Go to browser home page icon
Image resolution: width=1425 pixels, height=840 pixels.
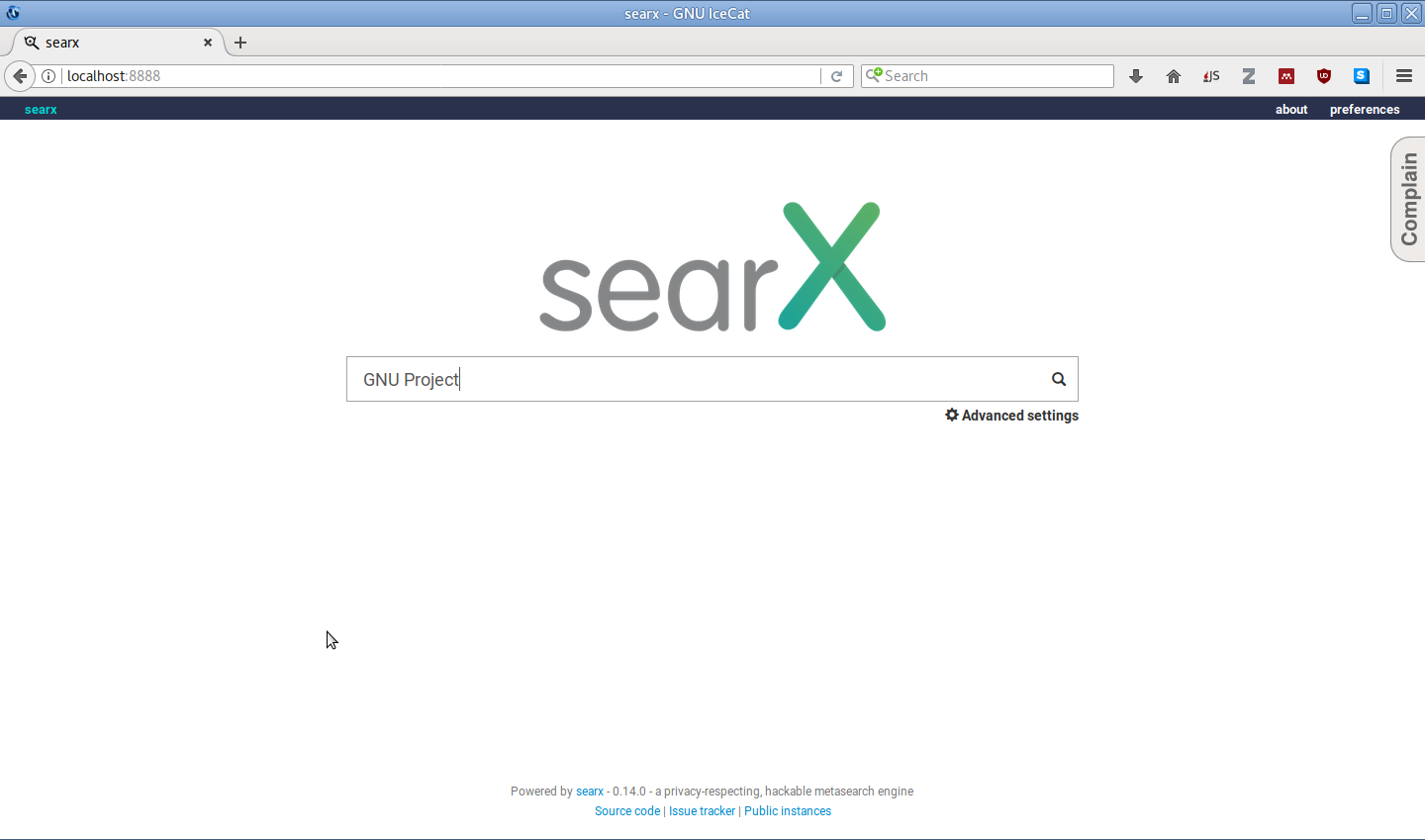tap(1174, 76)
